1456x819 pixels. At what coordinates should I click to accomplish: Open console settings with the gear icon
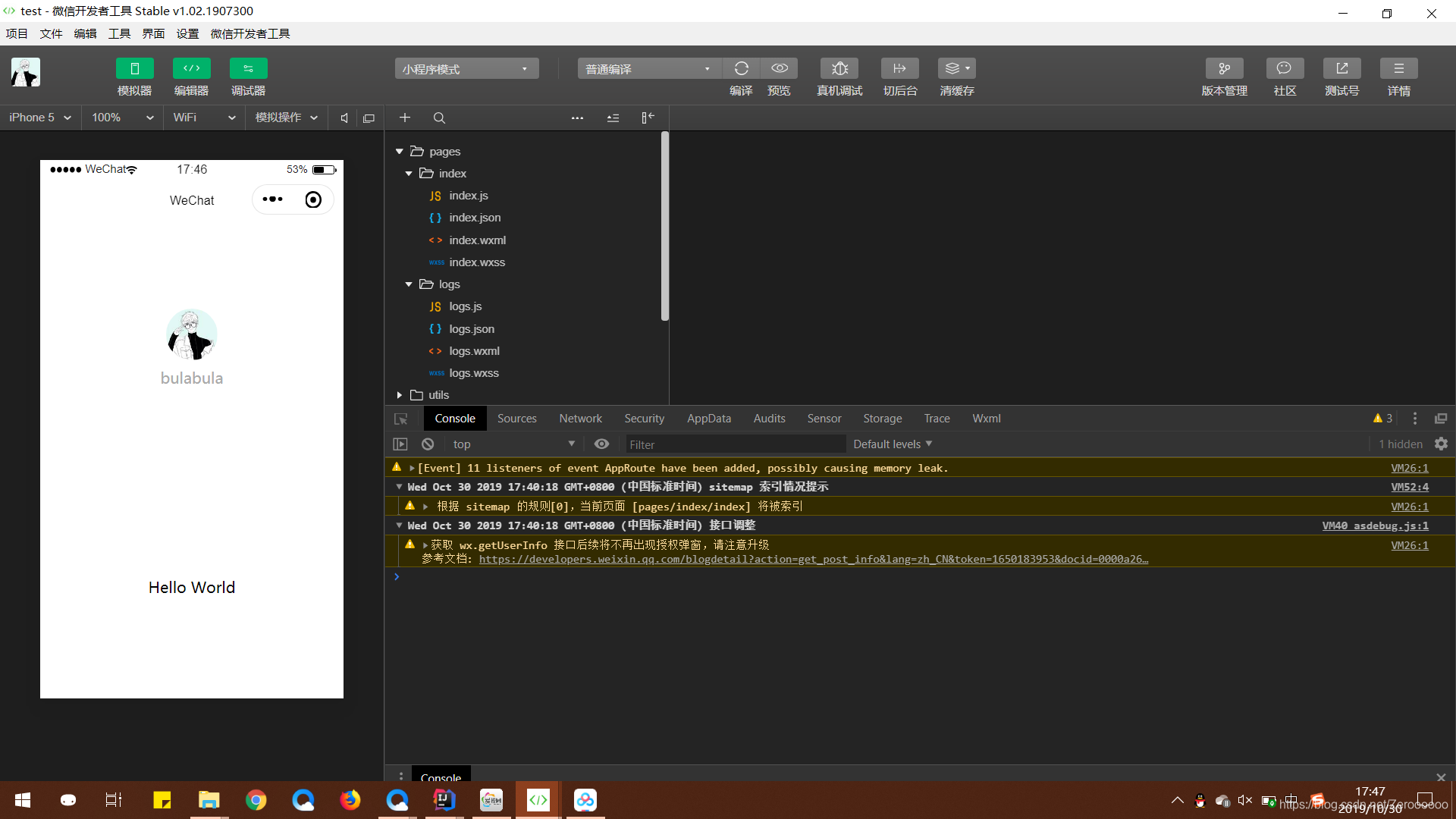[x=1441, y=444]
